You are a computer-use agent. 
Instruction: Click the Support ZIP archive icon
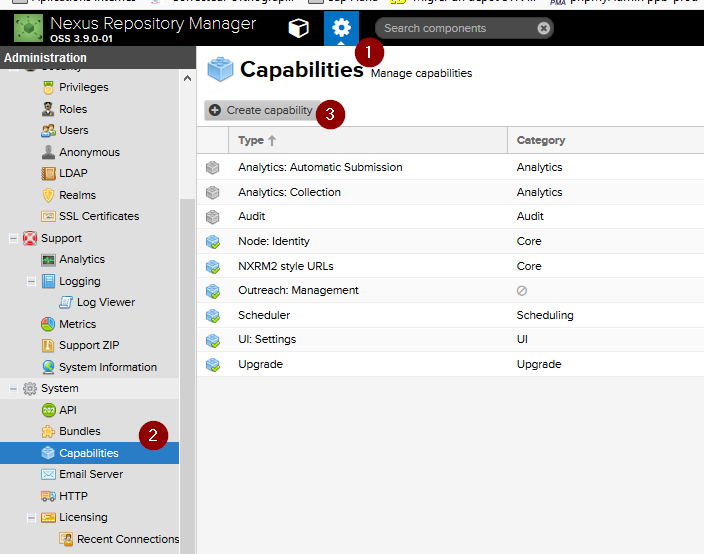(48, 345)
